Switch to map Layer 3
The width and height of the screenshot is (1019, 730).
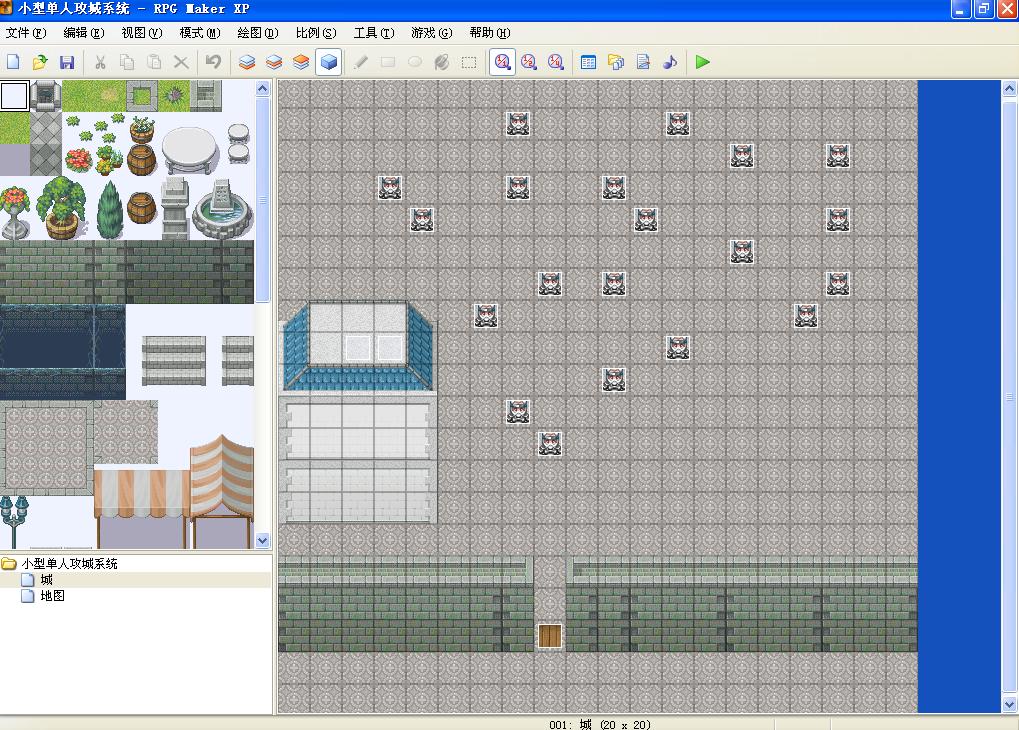(302, 62)
